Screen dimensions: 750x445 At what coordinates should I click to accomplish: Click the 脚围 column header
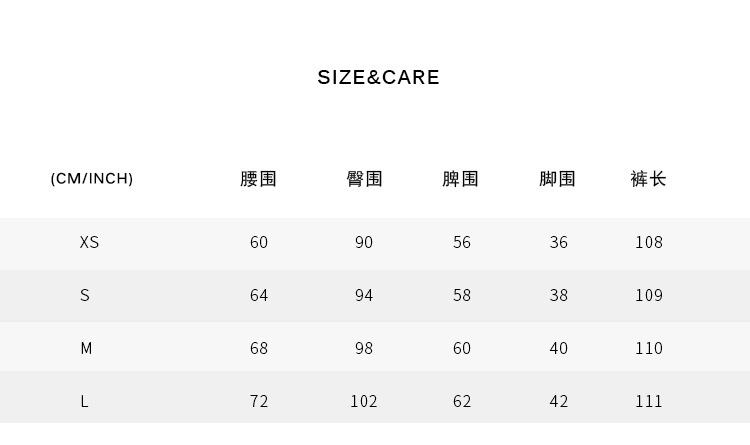pyautogui.click(x=558, y=179)
